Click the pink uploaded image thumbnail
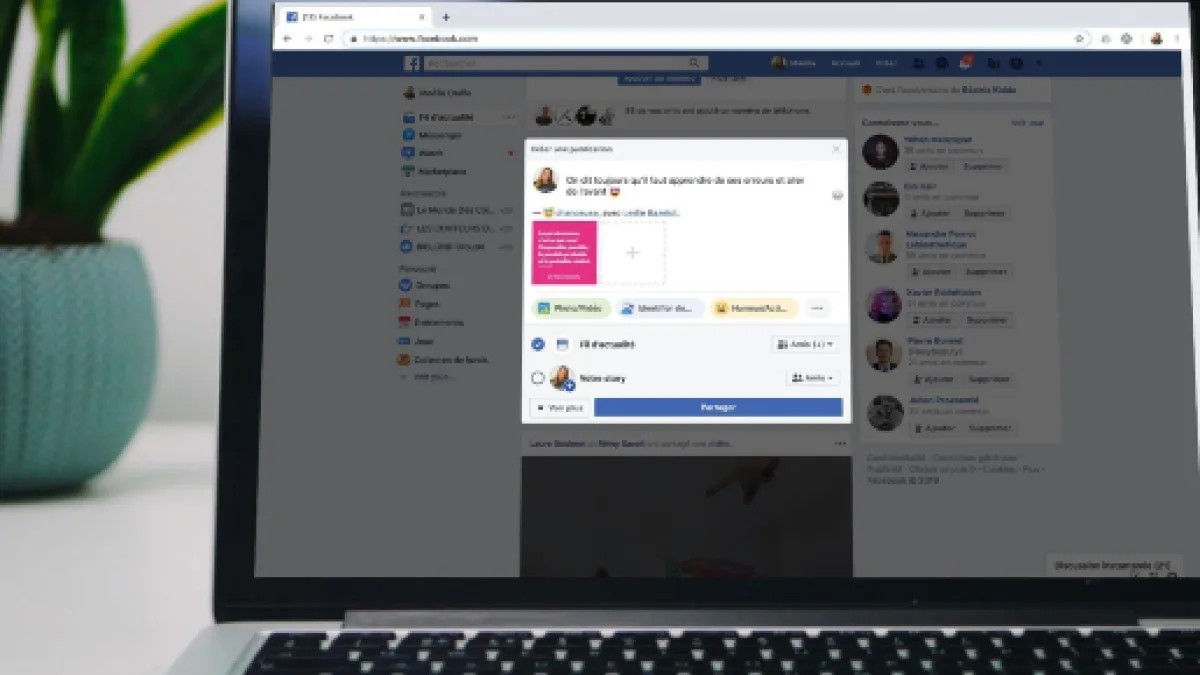Screen dimensions: 1200x675 click(x=564, y=253)
